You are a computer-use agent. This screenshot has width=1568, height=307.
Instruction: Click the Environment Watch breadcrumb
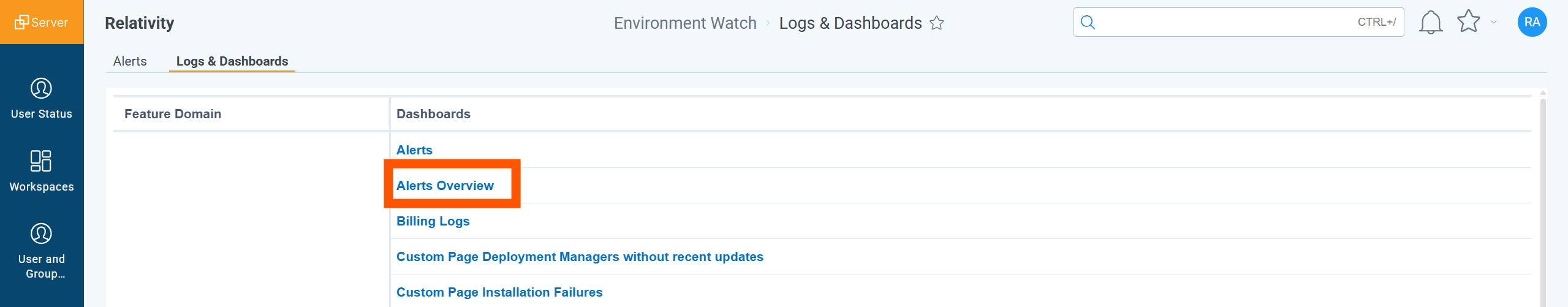point(685,23)
